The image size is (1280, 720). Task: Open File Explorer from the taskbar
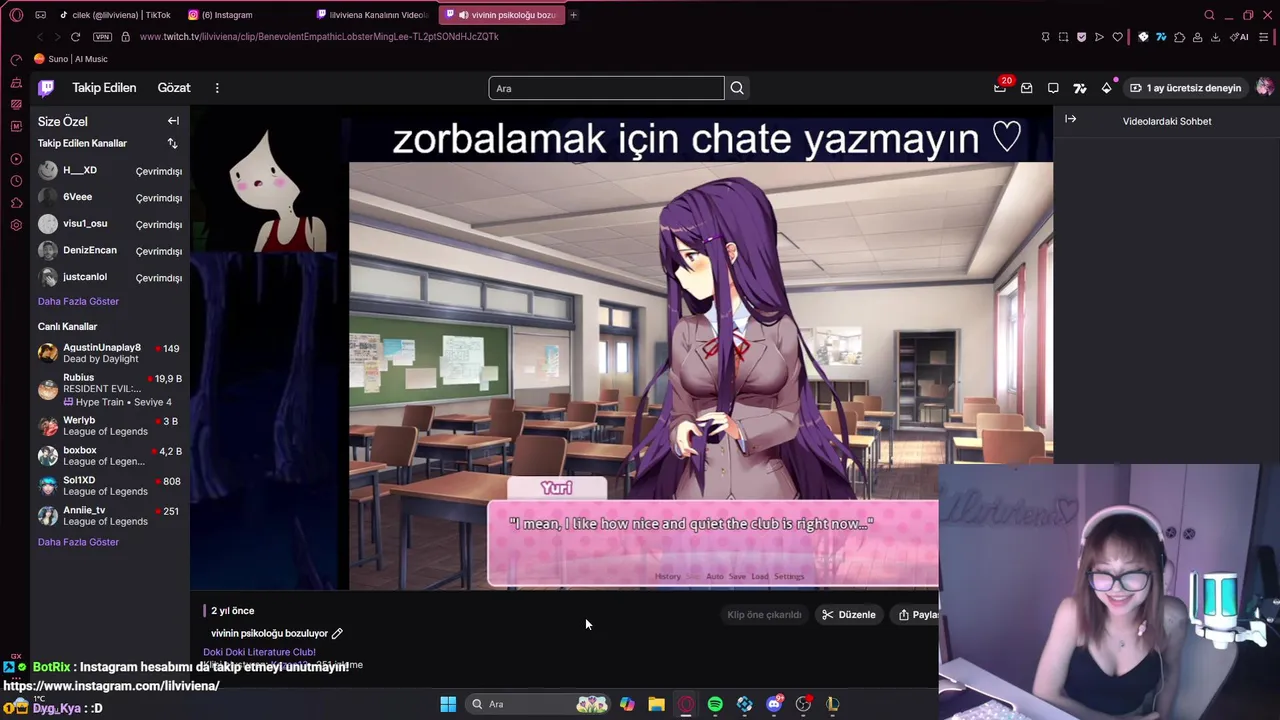point(656,704)
